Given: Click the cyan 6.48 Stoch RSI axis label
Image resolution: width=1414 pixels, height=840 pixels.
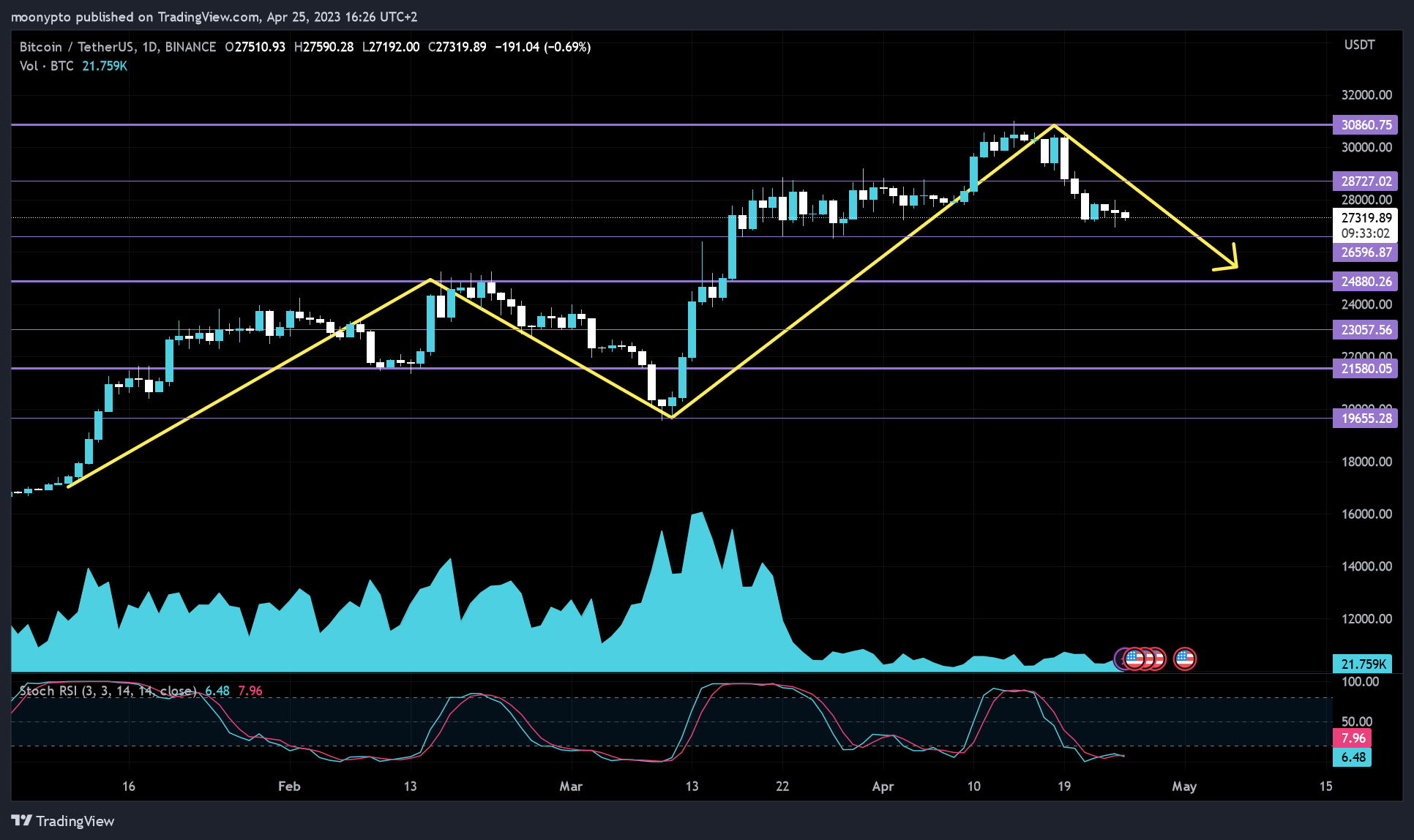Looking at the screenshot, I should (1353, 757).
